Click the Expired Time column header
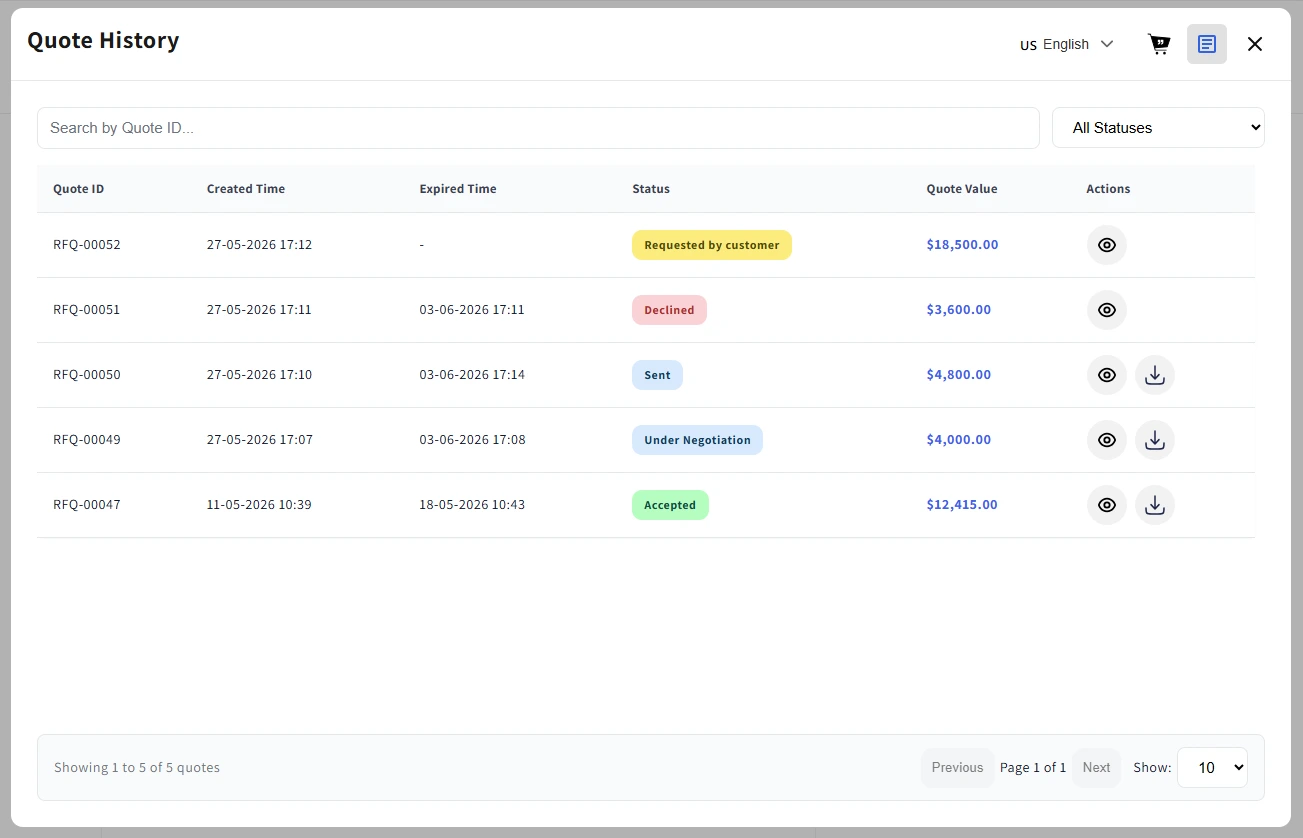Image resolution: width=1303 pixels, height=838 pixels. click(458, 189)
